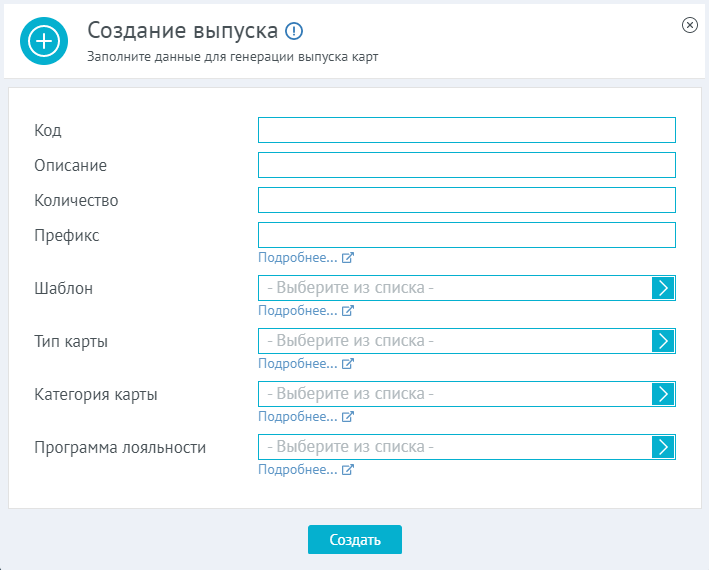Screen dimensions: 709x570
Task: Click the Создать button
Action: pyautogui.click(x=355, y=539)
